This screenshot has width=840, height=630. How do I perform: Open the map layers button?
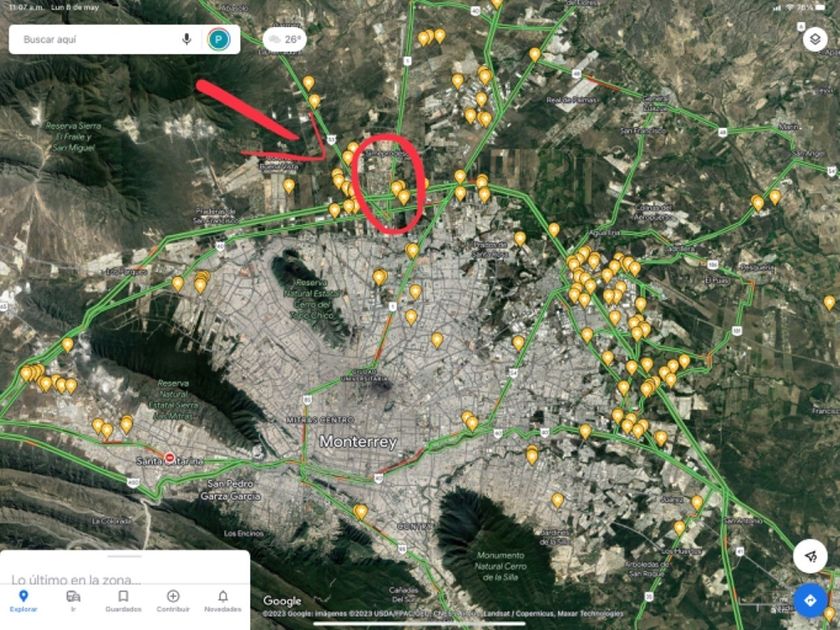click(x=815, y=40)
